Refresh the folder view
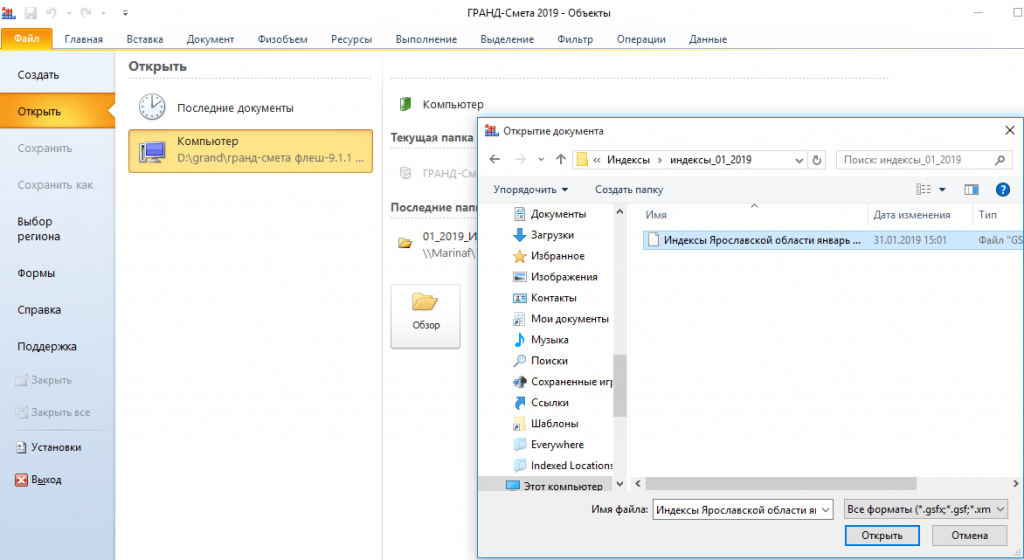 816,160
